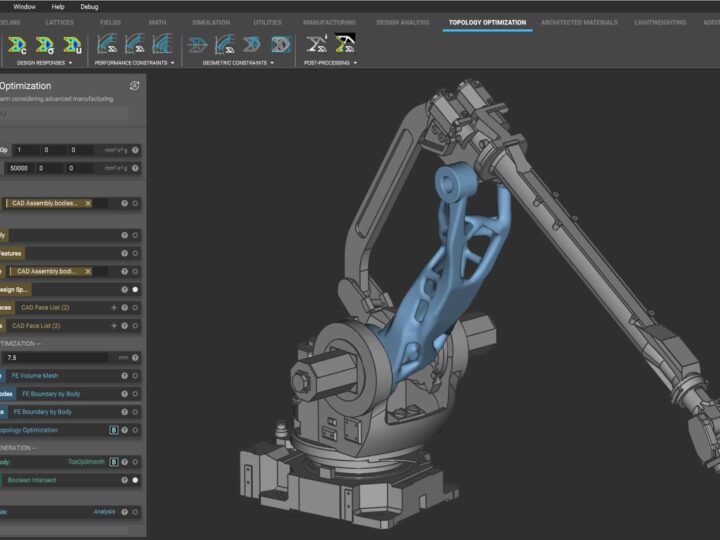Click info badge on Topology Optimization row
This screenshot has height=540, width=720.
coord(114,430)
